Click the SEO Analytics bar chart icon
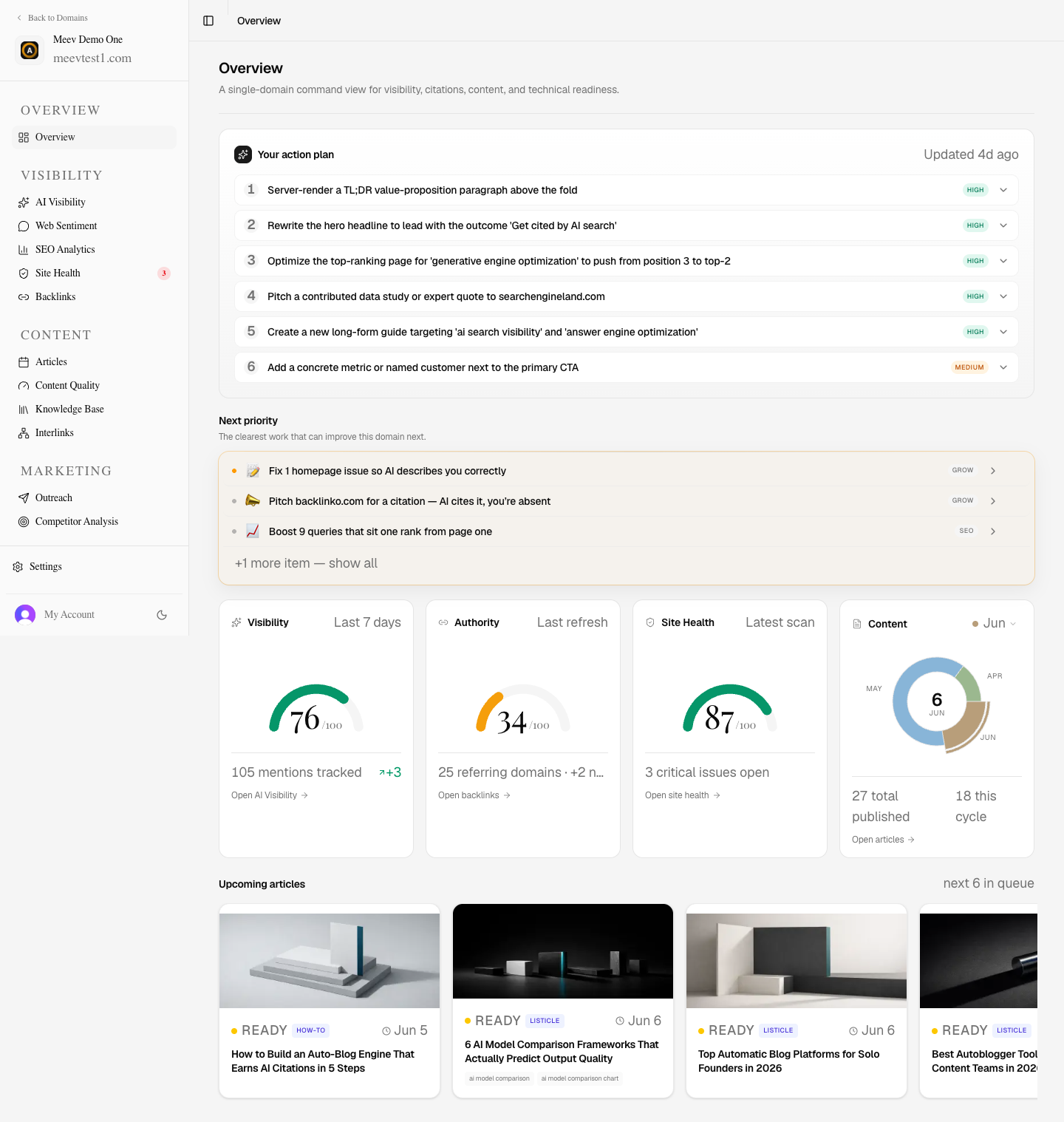Viewport: 1064px width, 1122px height. click(x=24, y=250)
